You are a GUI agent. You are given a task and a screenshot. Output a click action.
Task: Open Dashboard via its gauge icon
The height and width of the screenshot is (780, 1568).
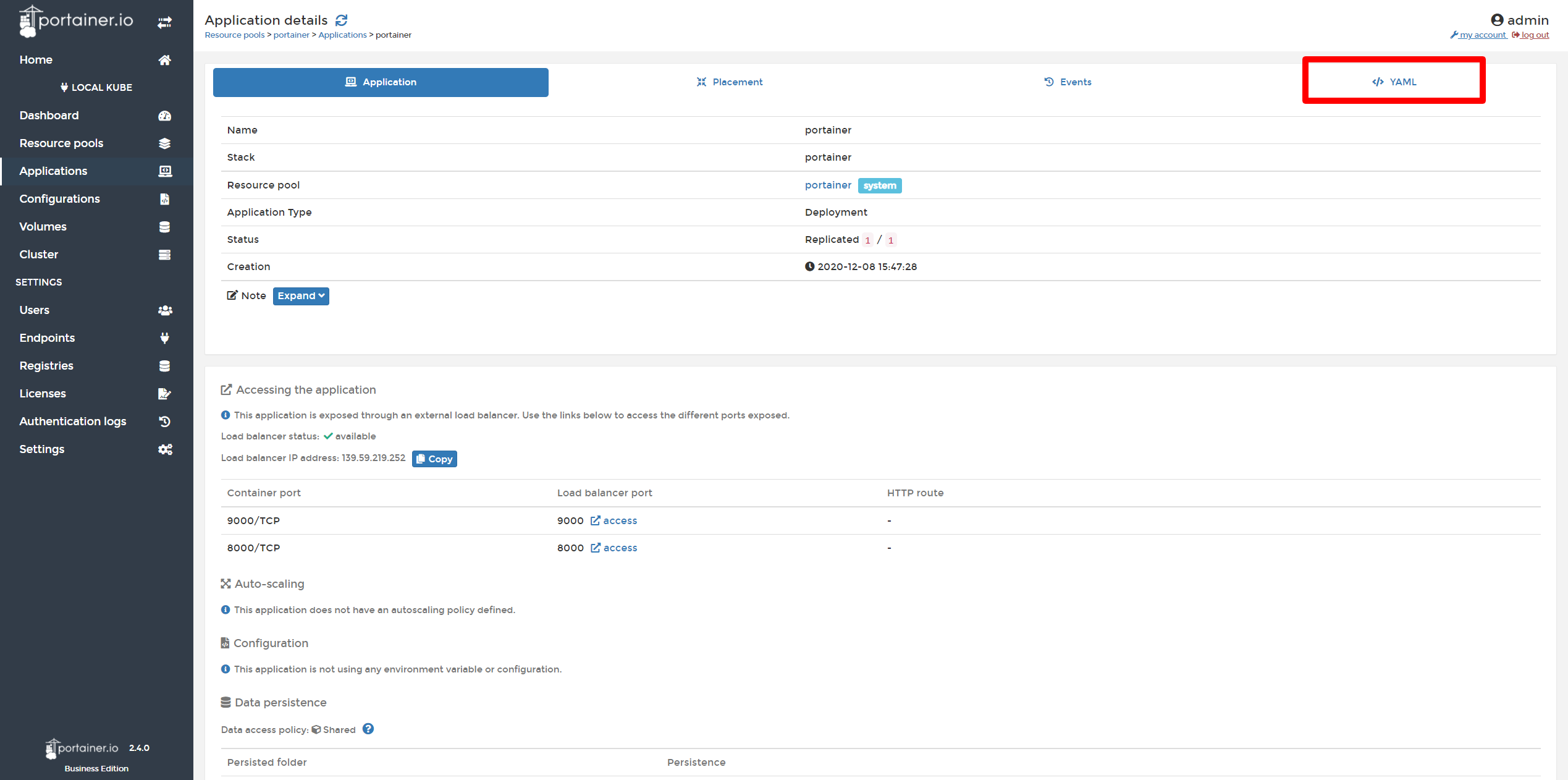point(164,116)
